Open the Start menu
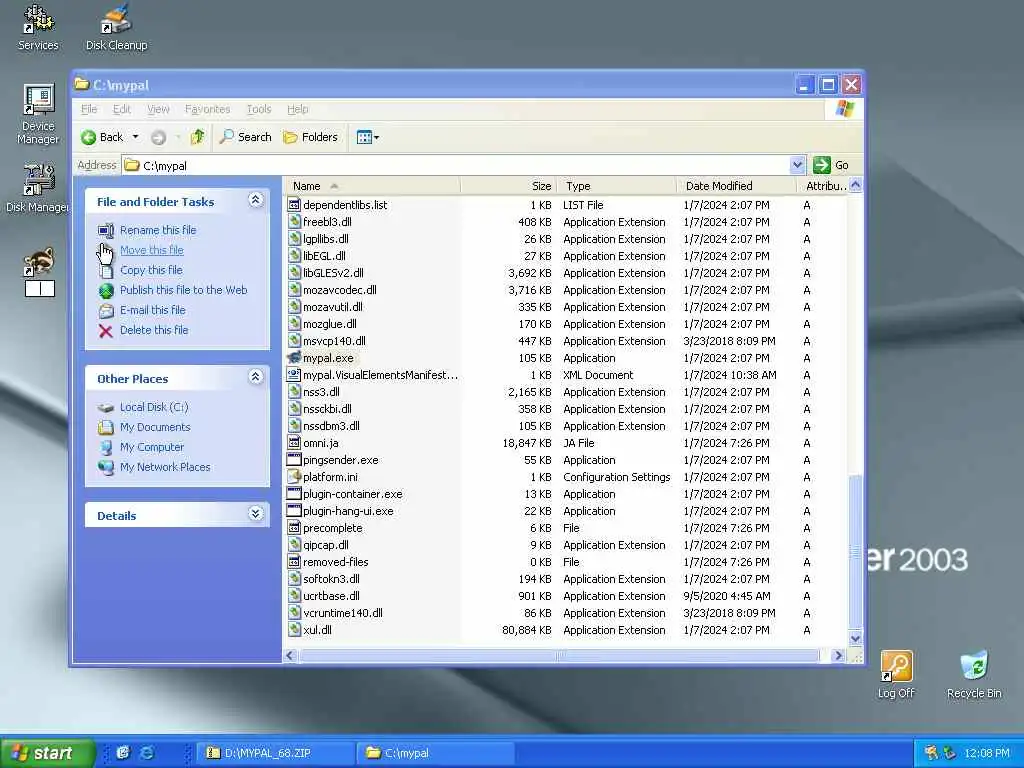Screen dimensions: 1024x768 (47, 753)
